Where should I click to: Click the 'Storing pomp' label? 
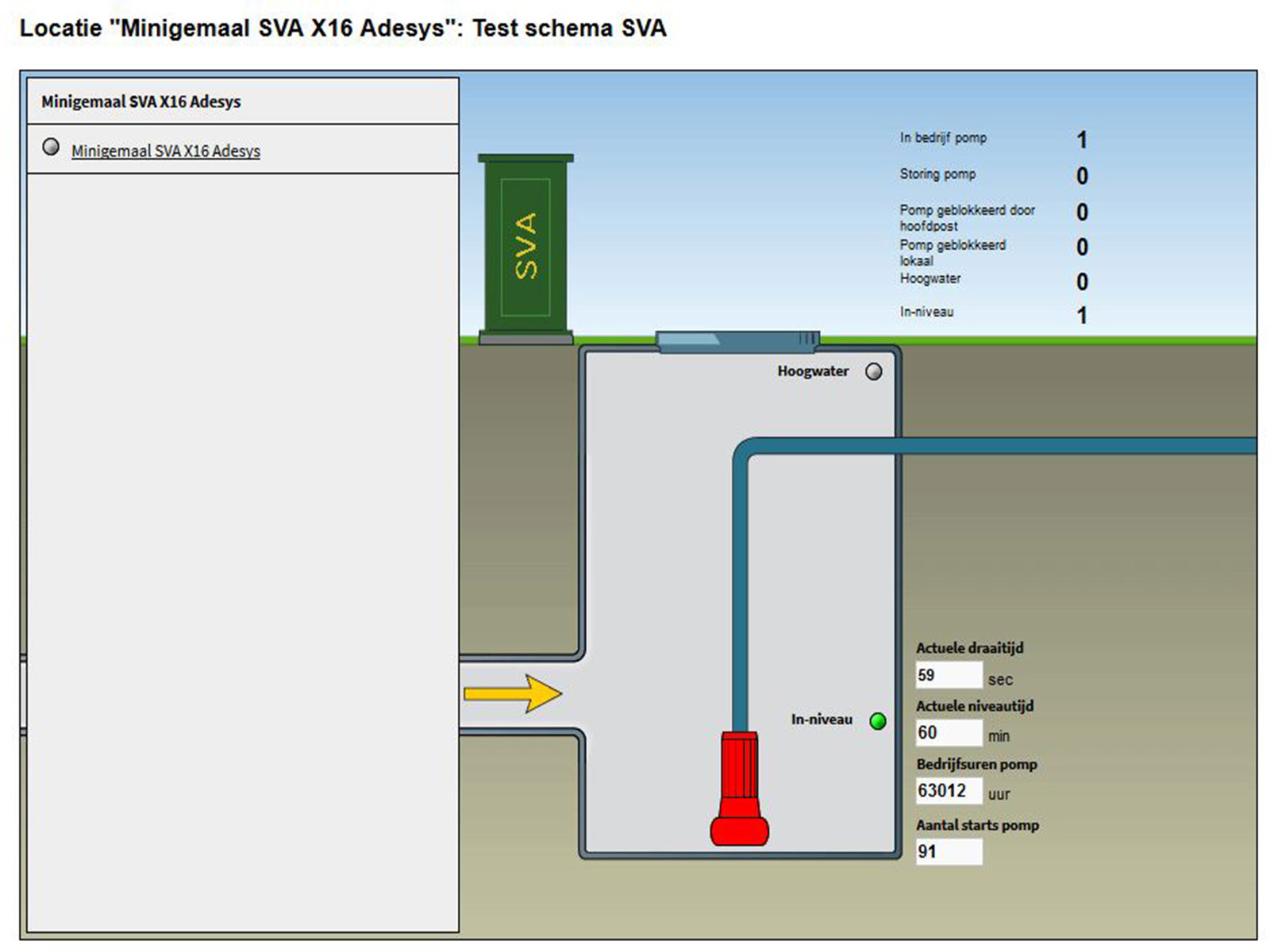tap(937, 174)
